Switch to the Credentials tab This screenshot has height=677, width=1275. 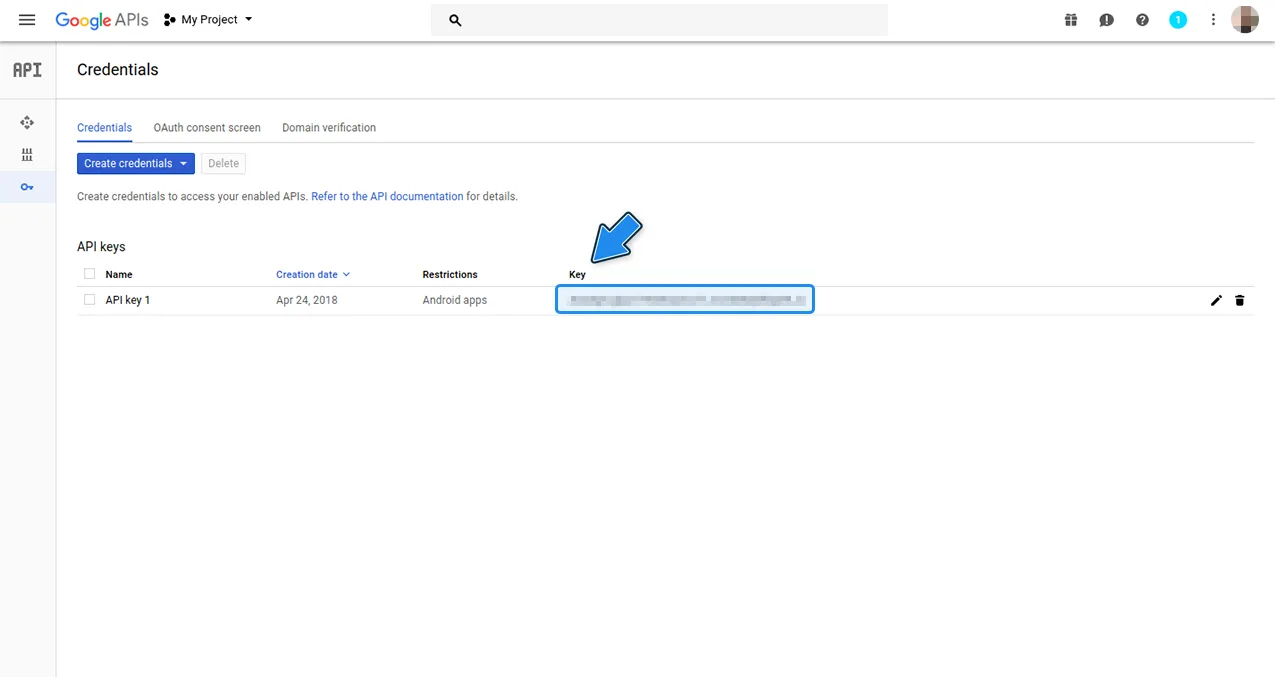[104, 128]
